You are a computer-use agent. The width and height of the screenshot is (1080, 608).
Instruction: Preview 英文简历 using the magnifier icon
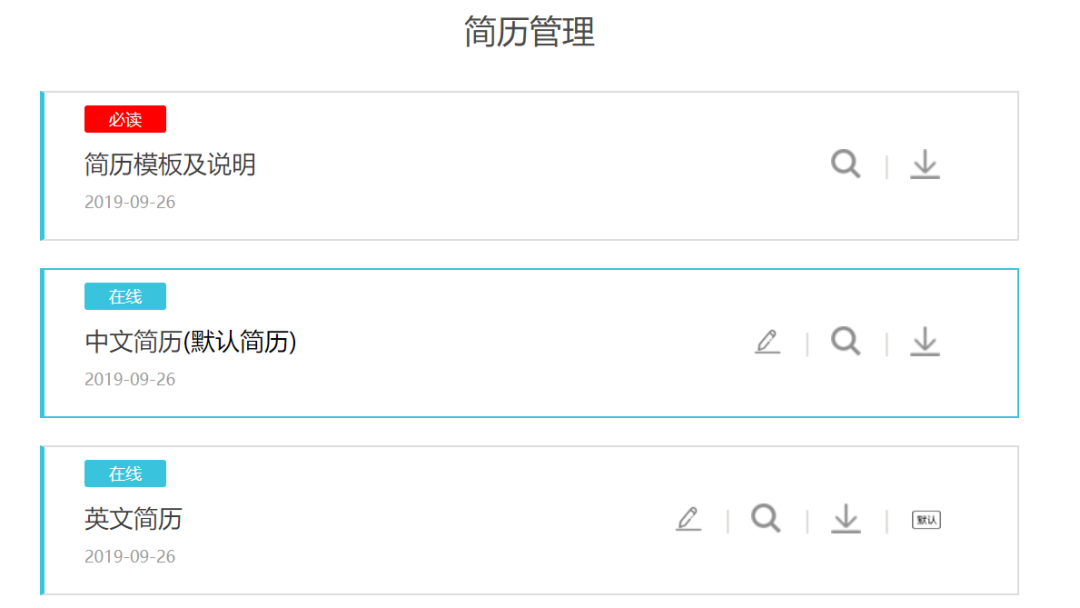766,518
